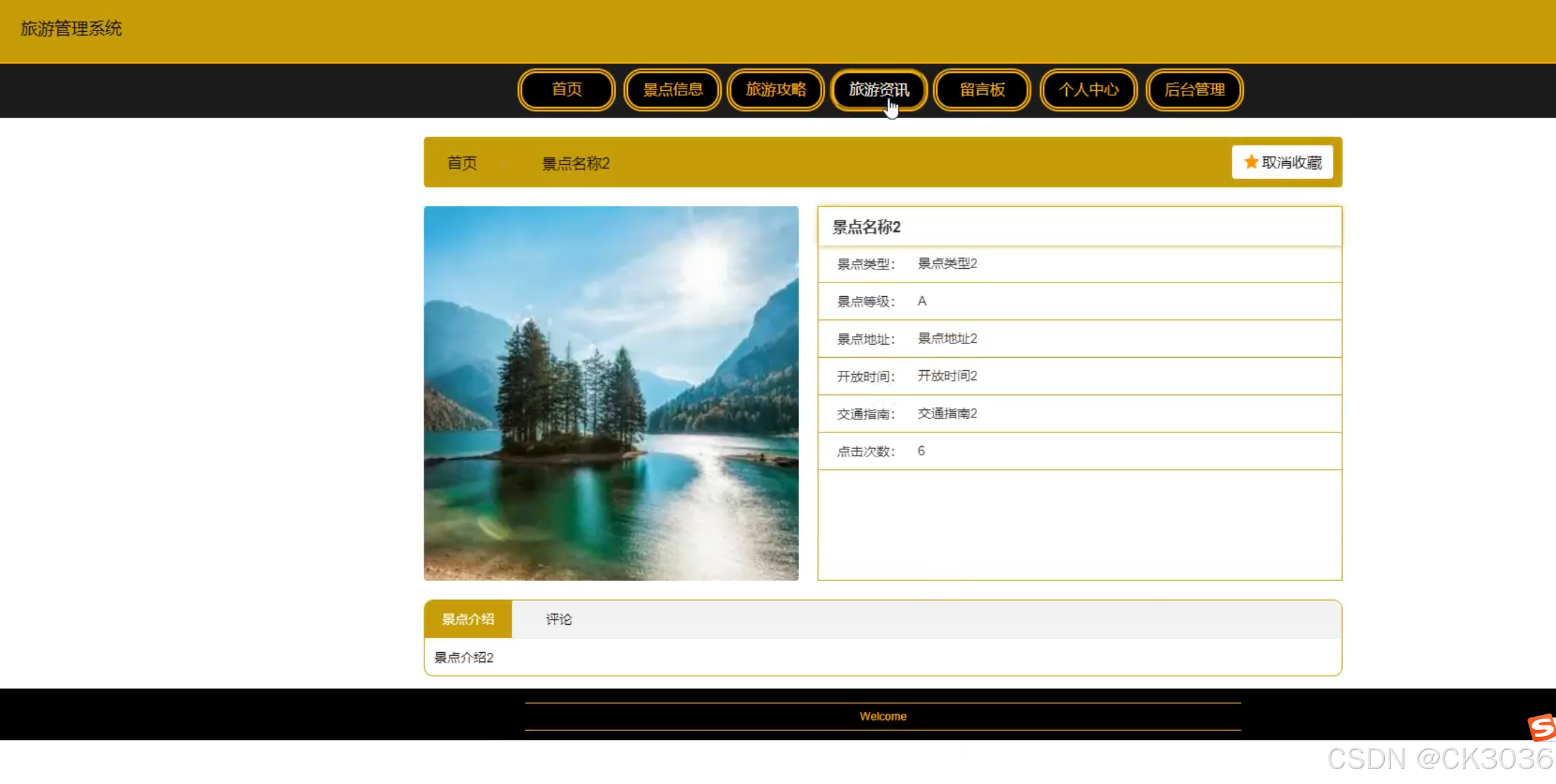The image size is (1556, 784).
Task: Select the 景点介绍 tab
Action: click(467, 618)
